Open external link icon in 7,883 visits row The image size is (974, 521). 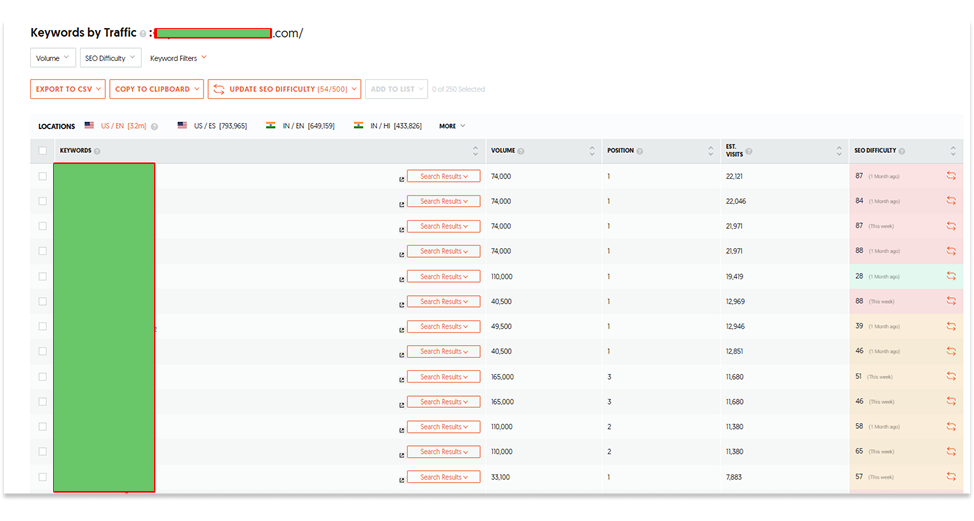[x=401, y=480]
